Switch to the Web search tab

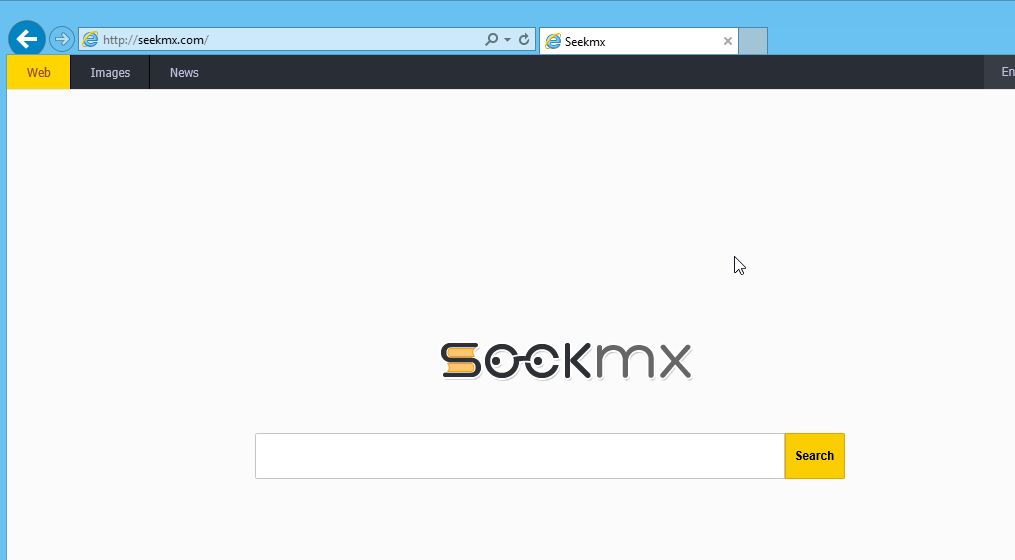point(38,73)
